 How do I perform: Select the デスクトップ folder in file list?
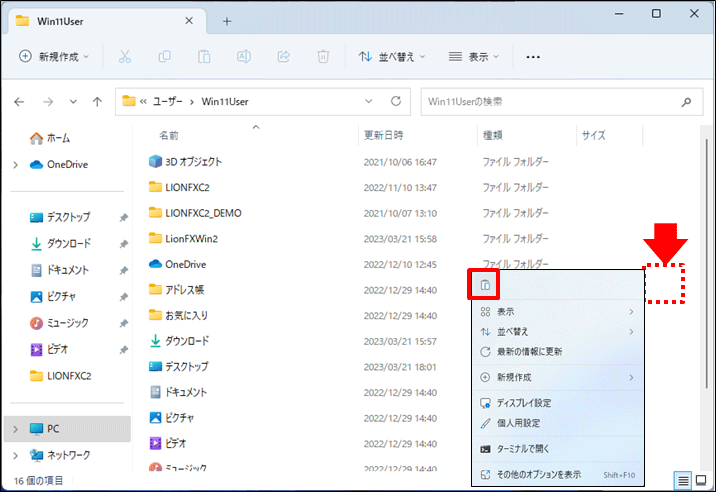(179, 366)
